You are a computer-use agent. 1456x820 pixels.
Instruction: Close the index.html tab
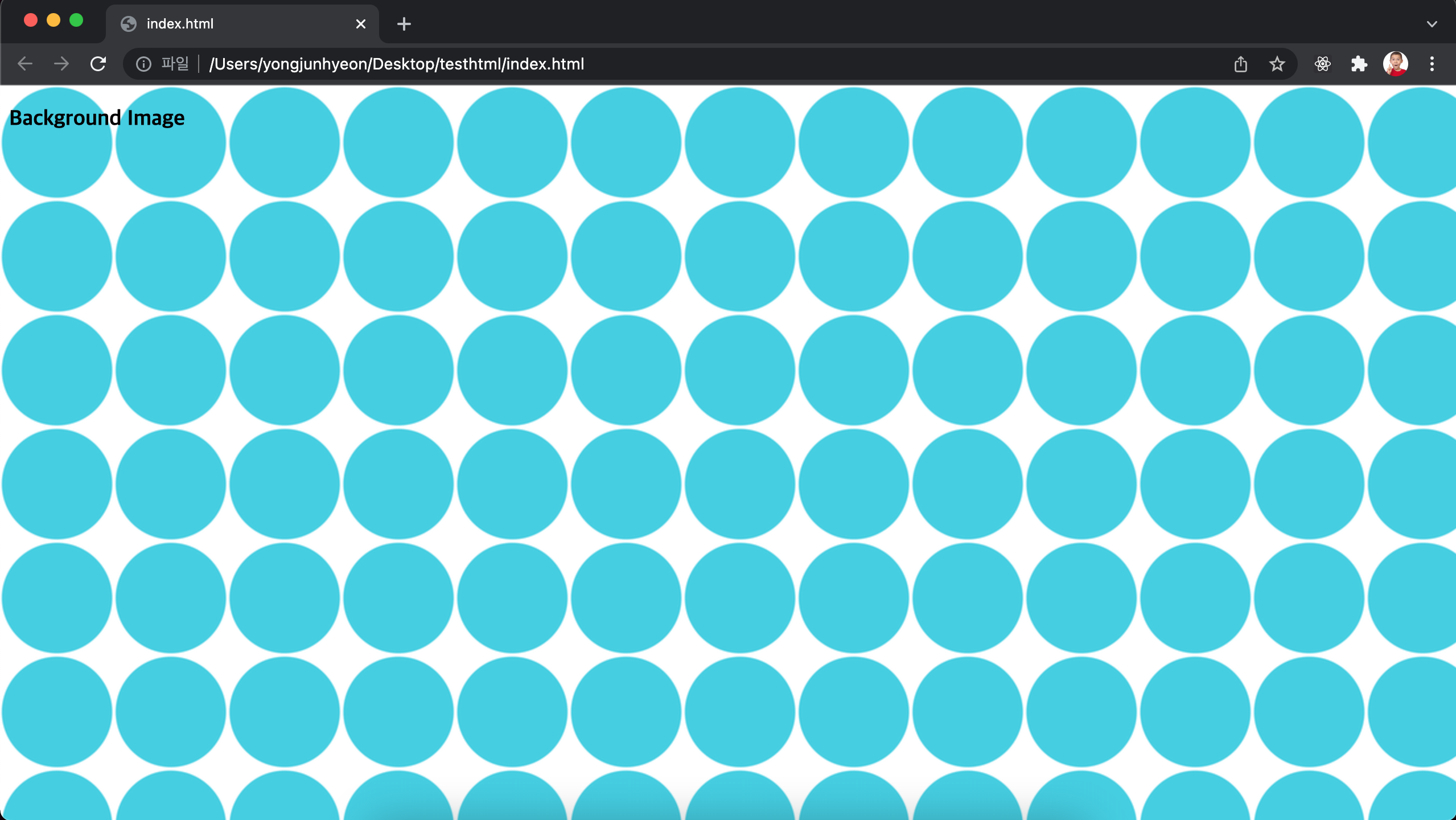pos(361,24)
